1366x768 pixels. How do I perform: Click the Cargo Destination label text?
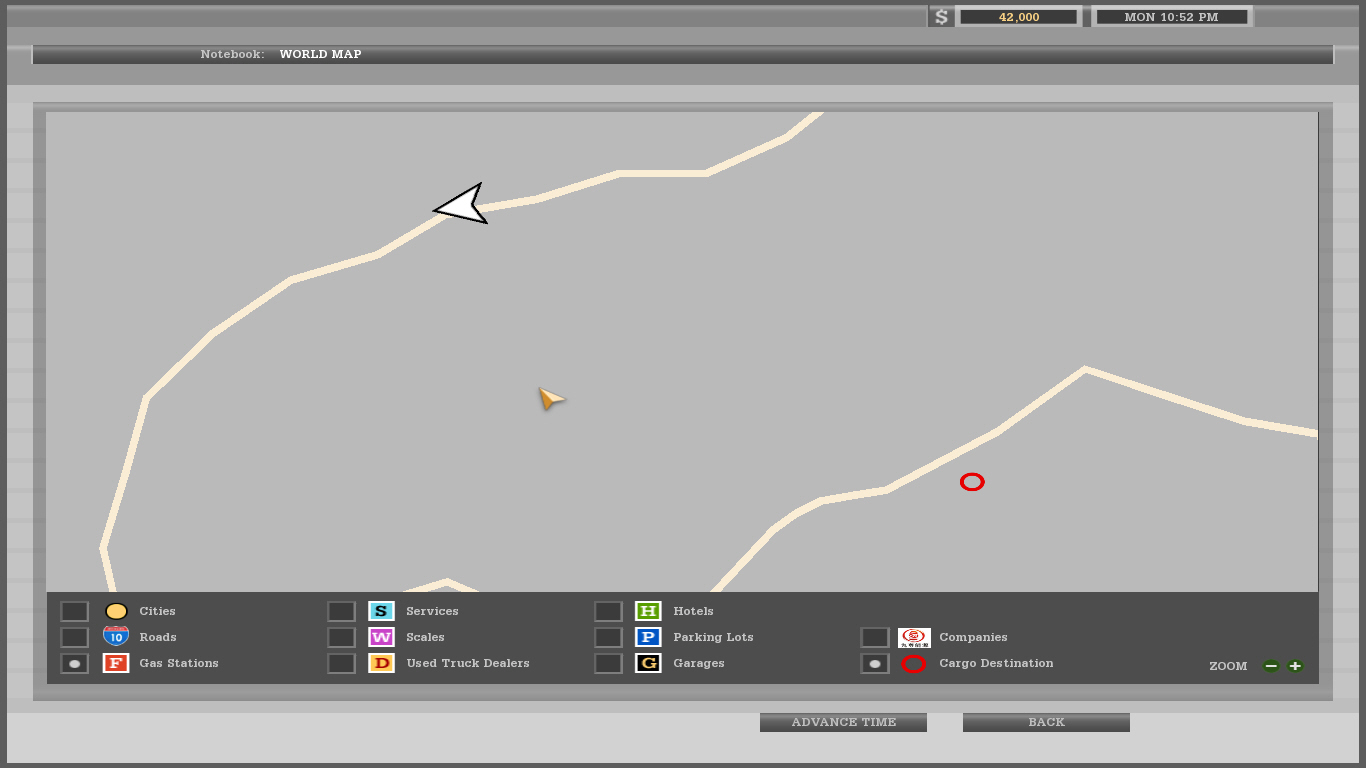click(996, 663)
